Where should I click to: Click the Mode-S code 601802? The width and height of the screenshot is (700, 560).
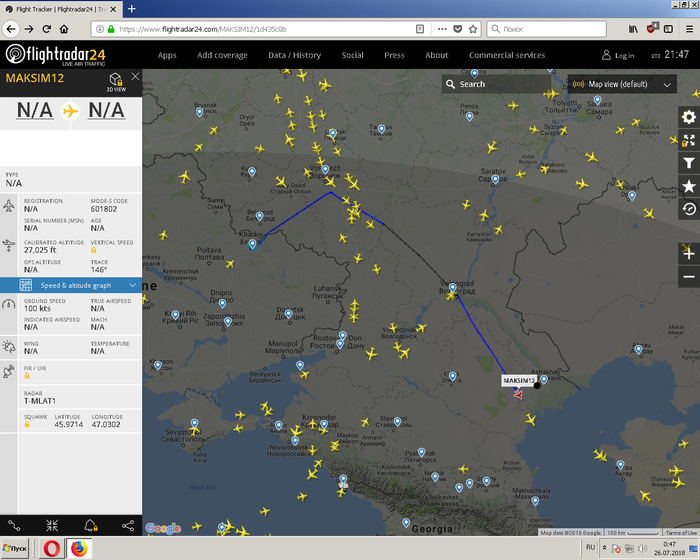(104, 209)
